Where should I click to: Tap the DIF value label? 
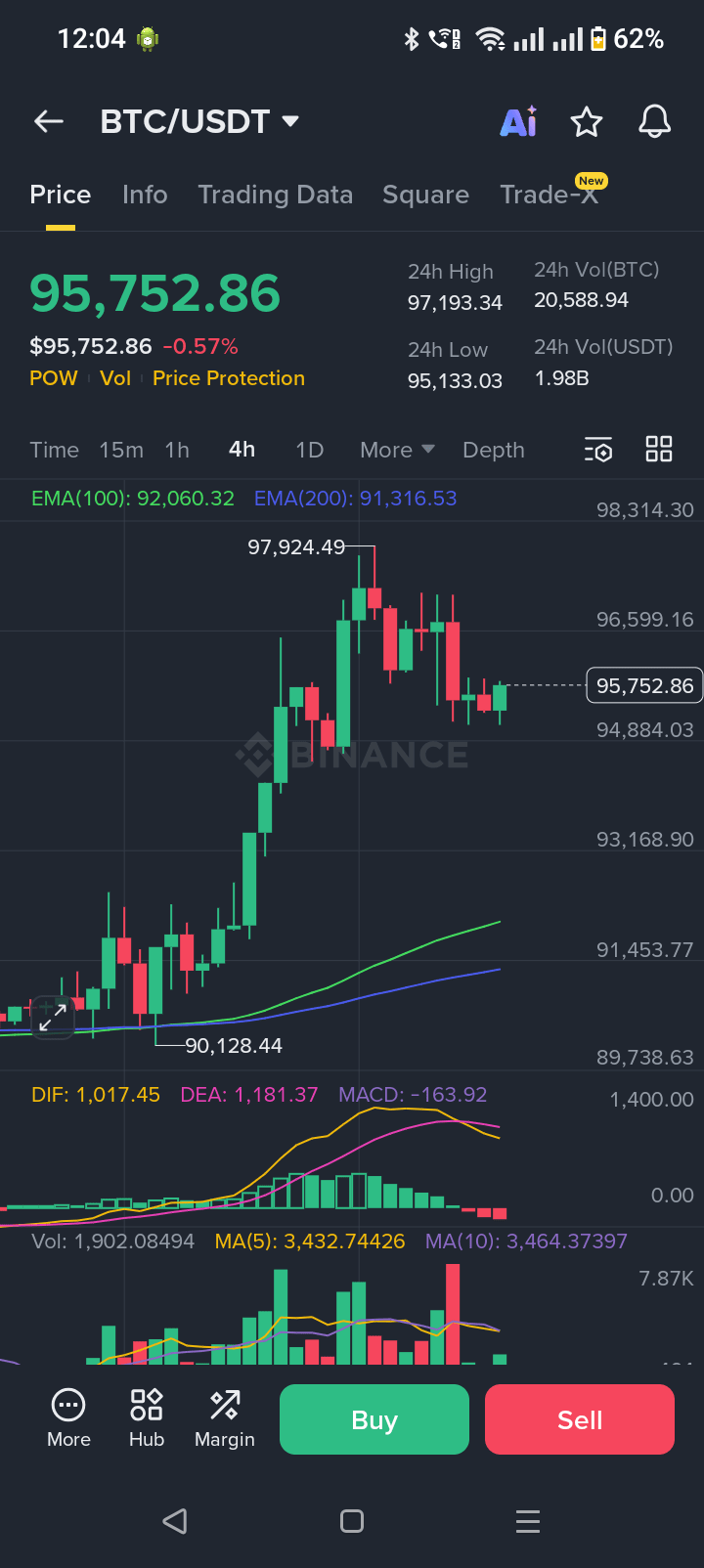point(96,1095)
